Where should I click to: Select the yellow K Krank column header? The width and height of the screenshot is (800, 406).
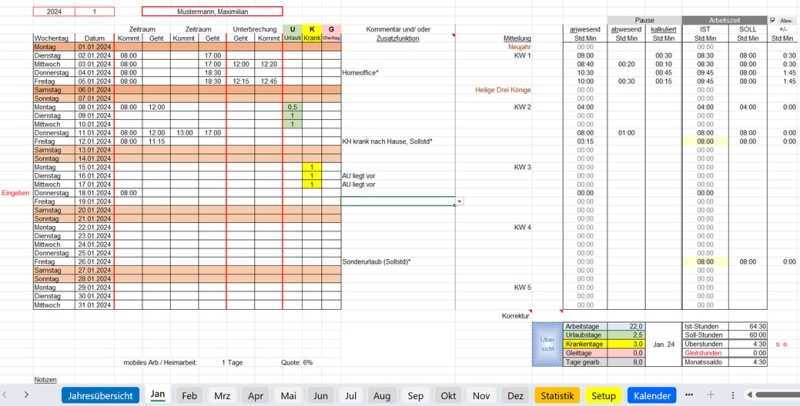click(x=312, y=33)
